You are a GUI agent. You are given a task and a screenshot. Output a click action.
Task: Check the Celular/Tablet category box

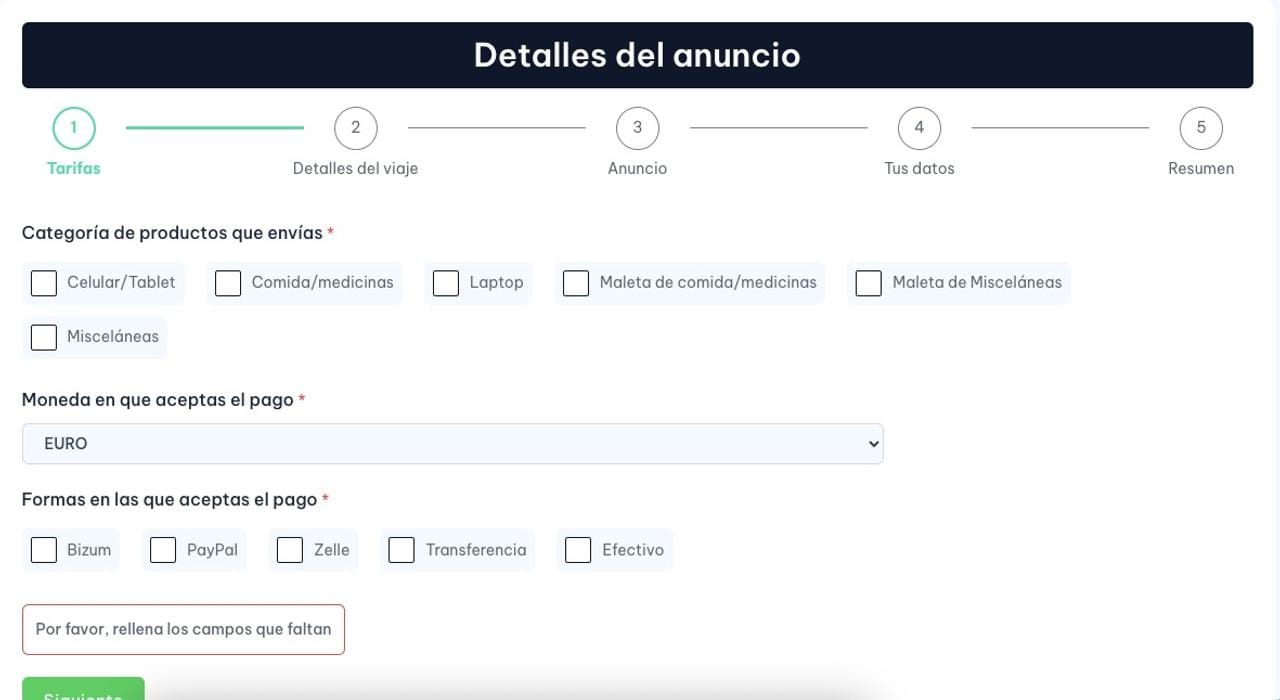pos(44,283)
